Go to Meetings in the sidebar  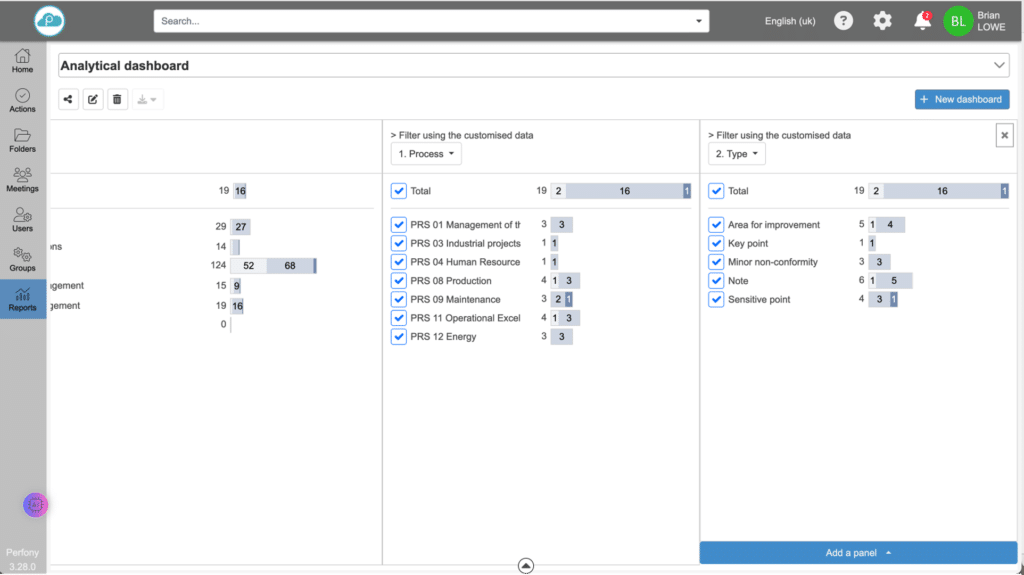22,180
